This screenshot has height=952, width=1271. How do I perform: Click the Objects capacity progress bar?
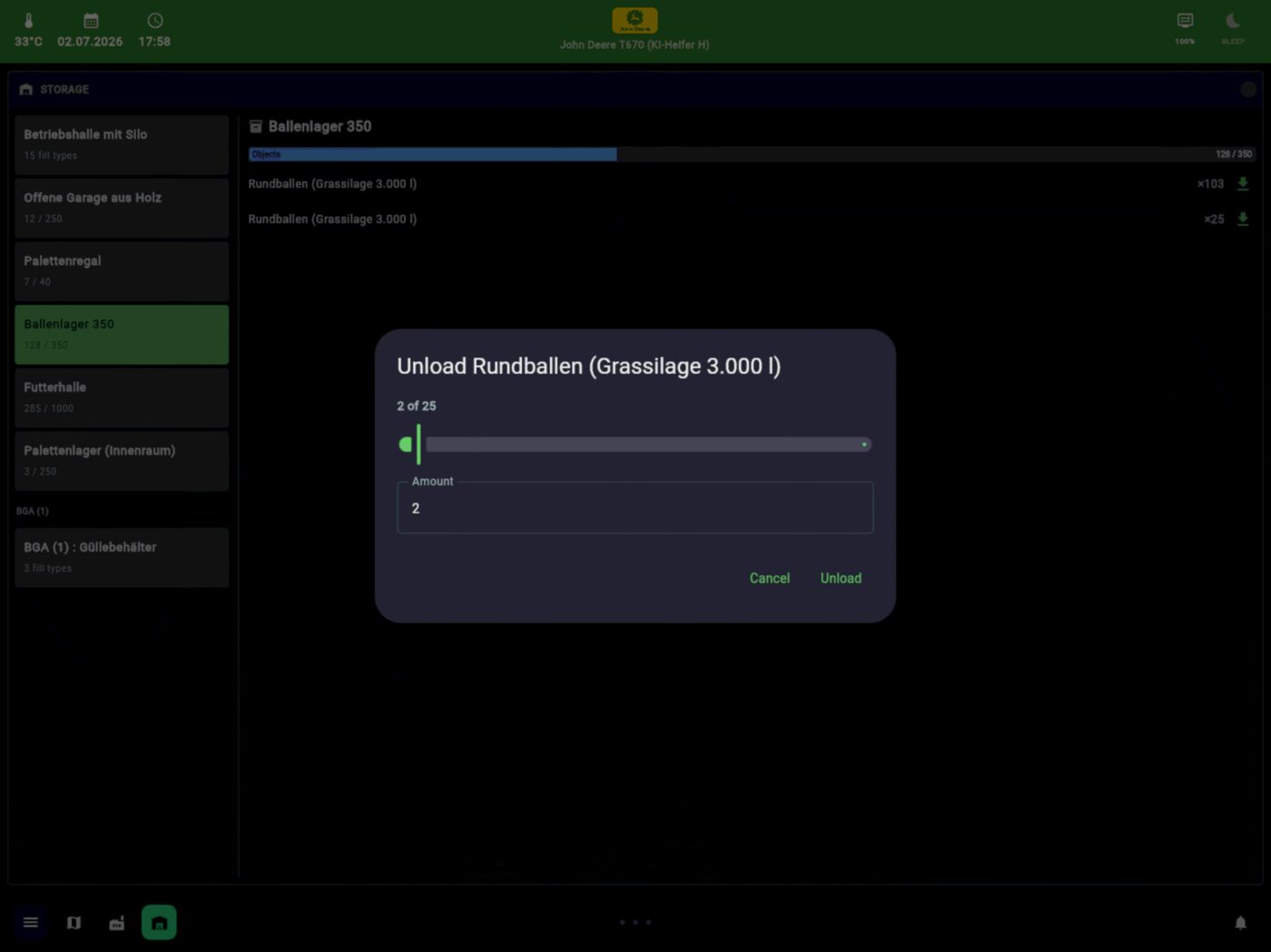pyautogui.click(x=752, y=154)
